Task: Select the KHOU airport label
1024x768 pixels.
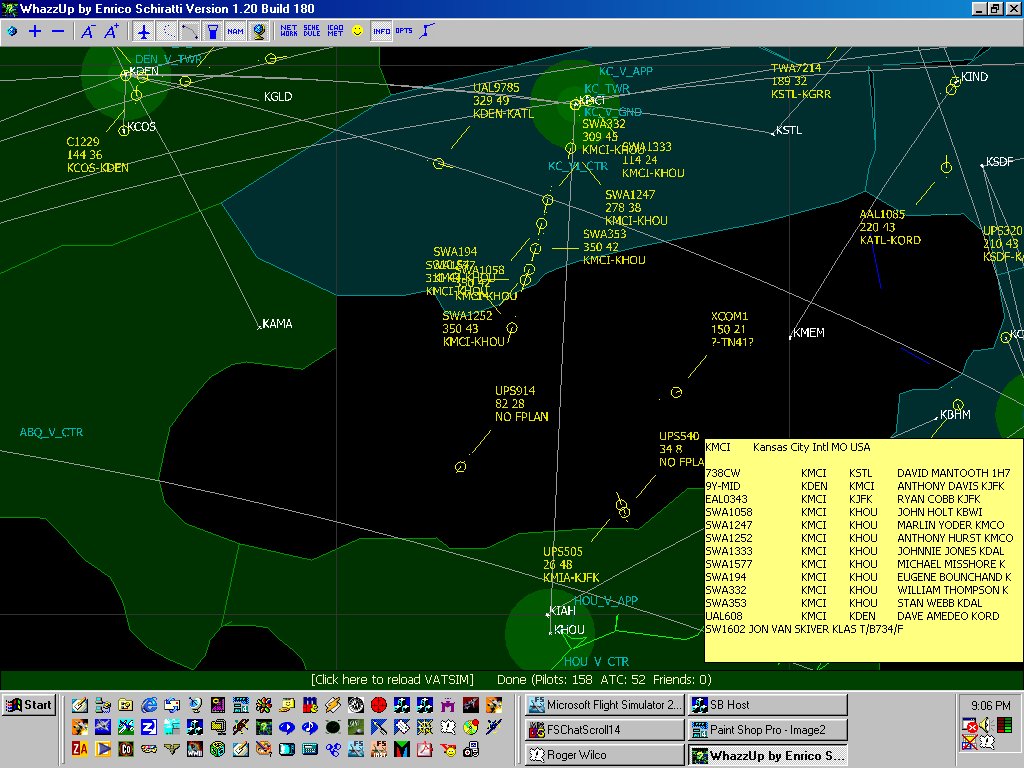Action: (569, 630)
